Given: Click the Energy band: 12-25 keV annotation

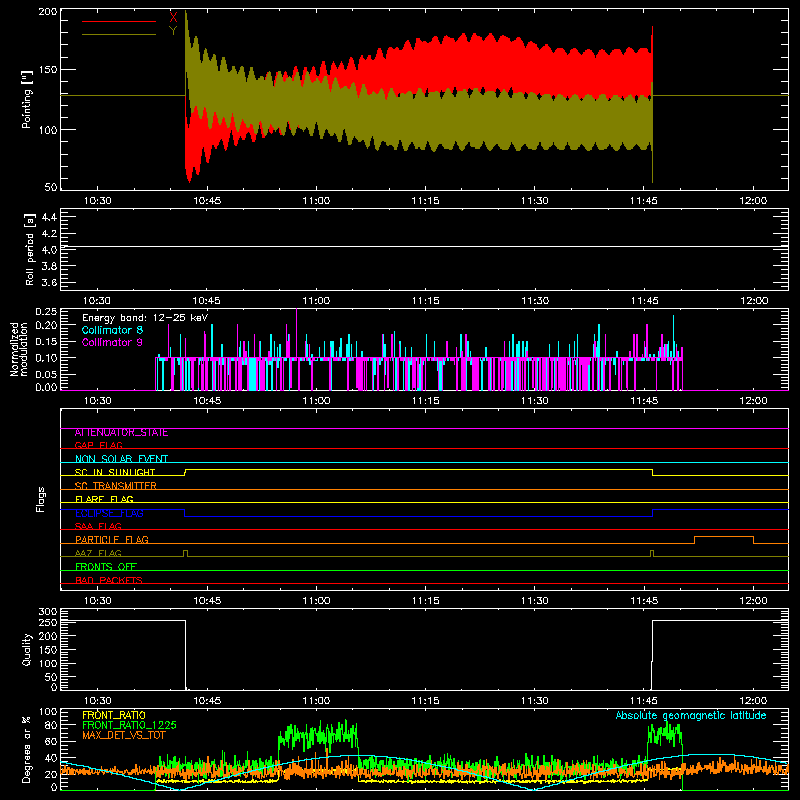Looking at the screenshot, I should (x=145, y=318).
